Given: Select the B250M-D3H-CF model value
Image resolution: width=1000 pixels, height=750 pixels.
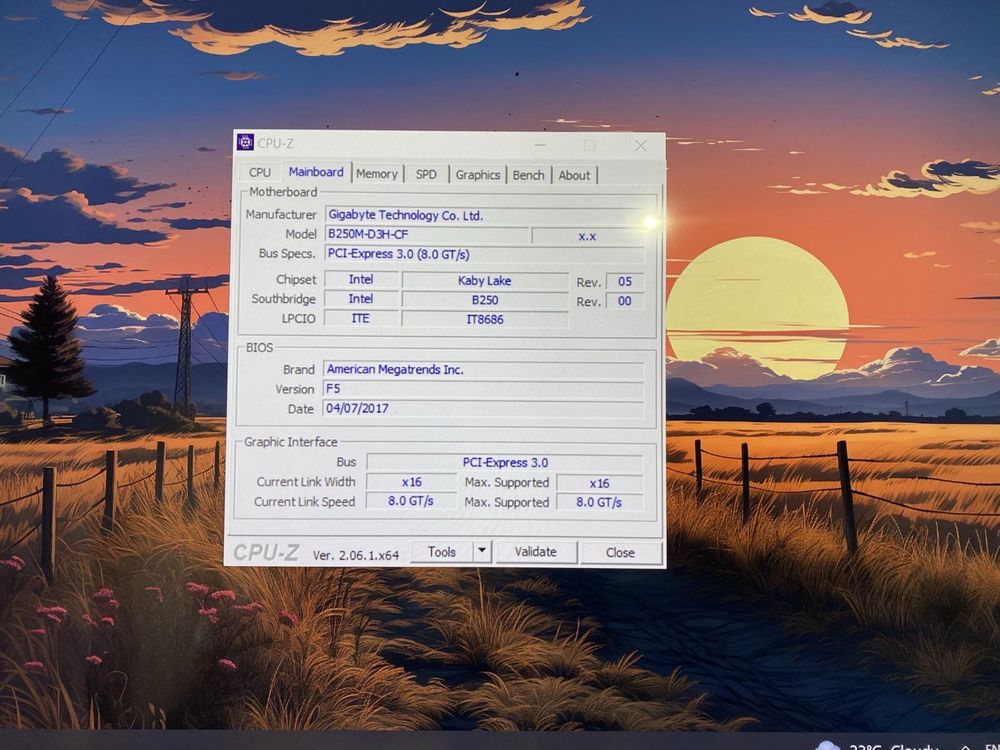Looking at the screenshot, I should 426,235.
